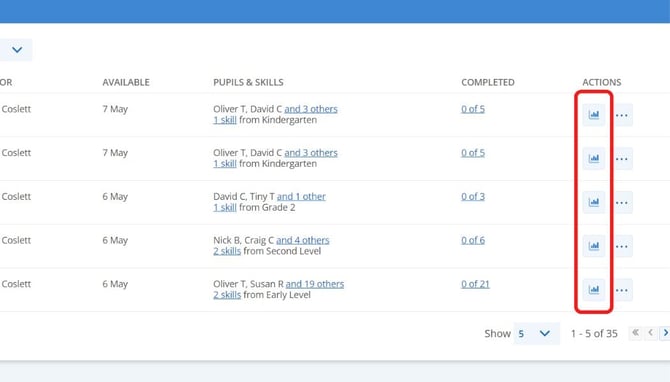Open '0 of 21' completed link
The width and height of the screenshot is (670, 382).
point(475,284)
